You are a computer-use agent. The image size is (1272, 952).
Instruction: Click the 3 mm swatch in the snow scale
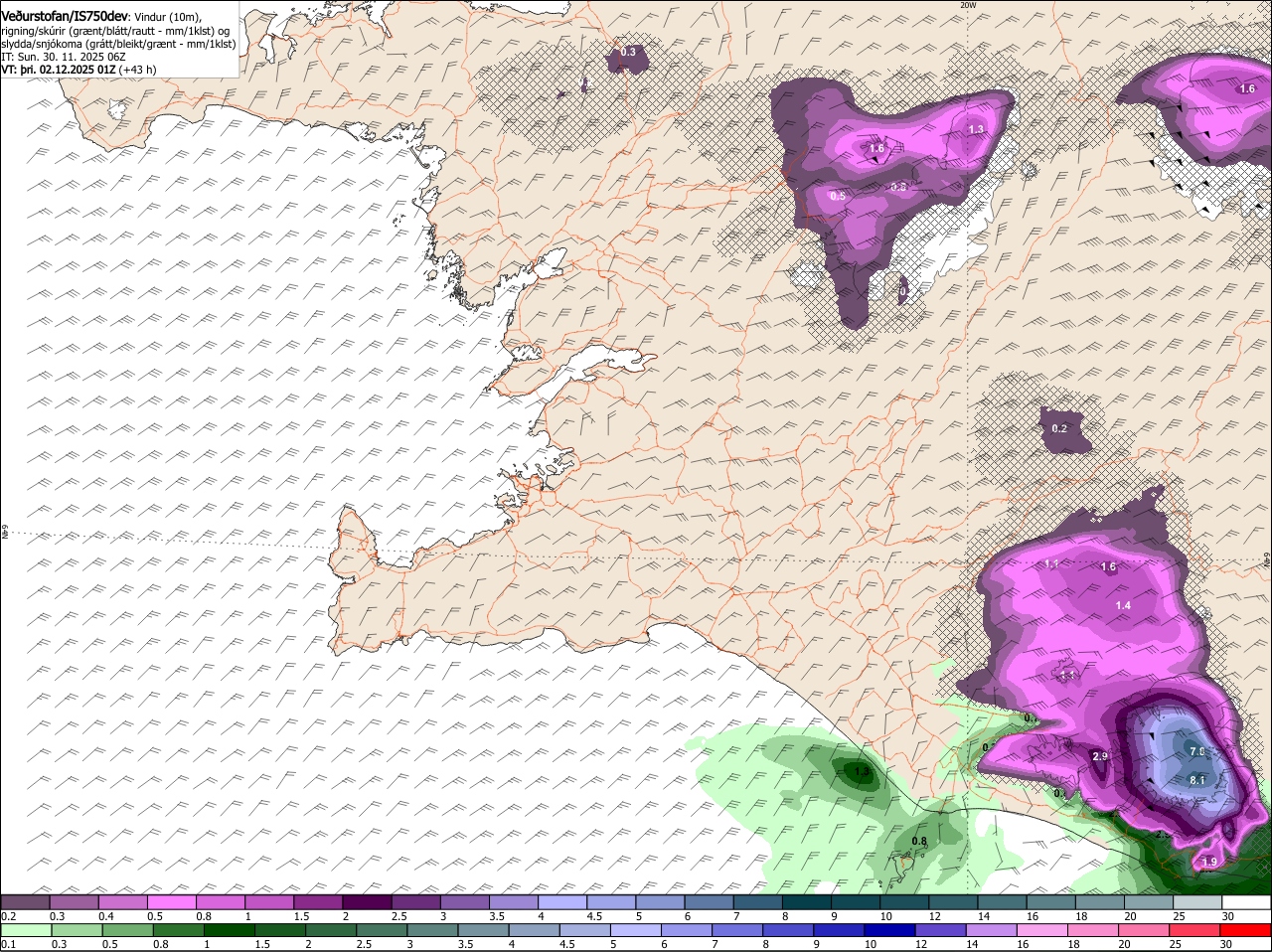point(464,902)
